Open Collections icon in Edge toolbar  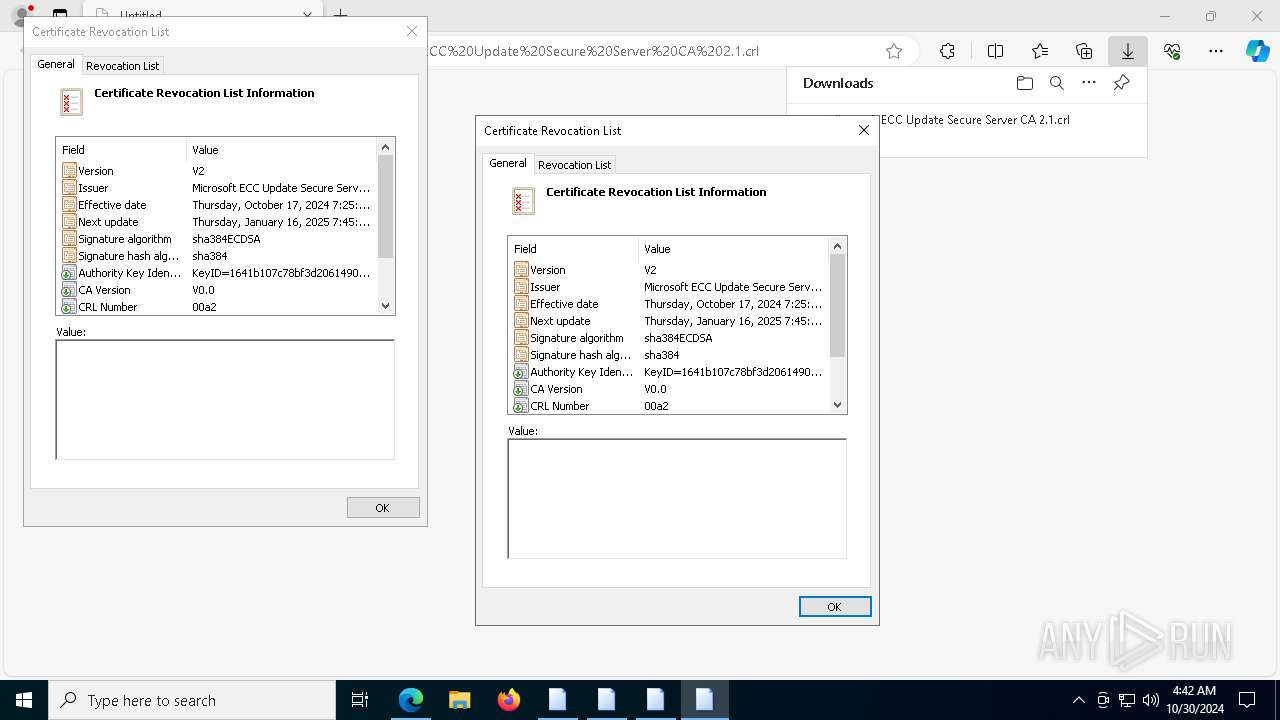pyautogui.click(x=1084, y=51)
